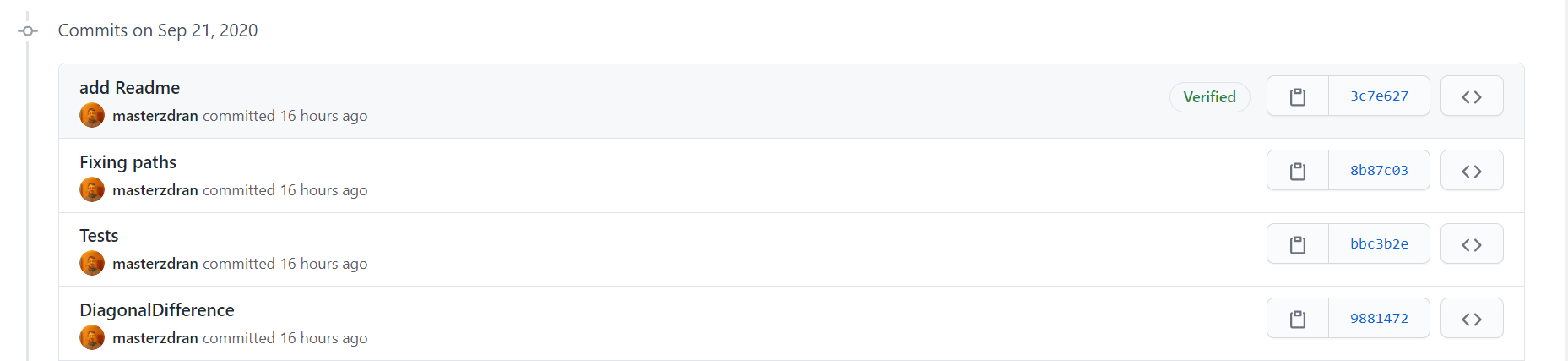The height and width of the screenshot is (361, 1568).
Task: Browse repository at add Readme commit
Action: 1472,96
